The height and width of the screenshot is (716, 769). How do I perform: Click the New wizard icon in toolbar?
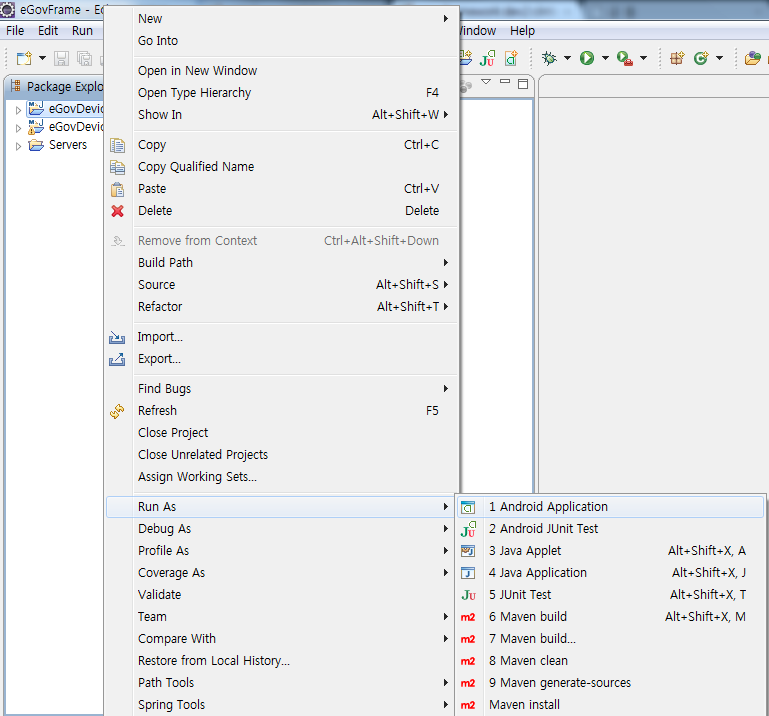pos(24,59)
